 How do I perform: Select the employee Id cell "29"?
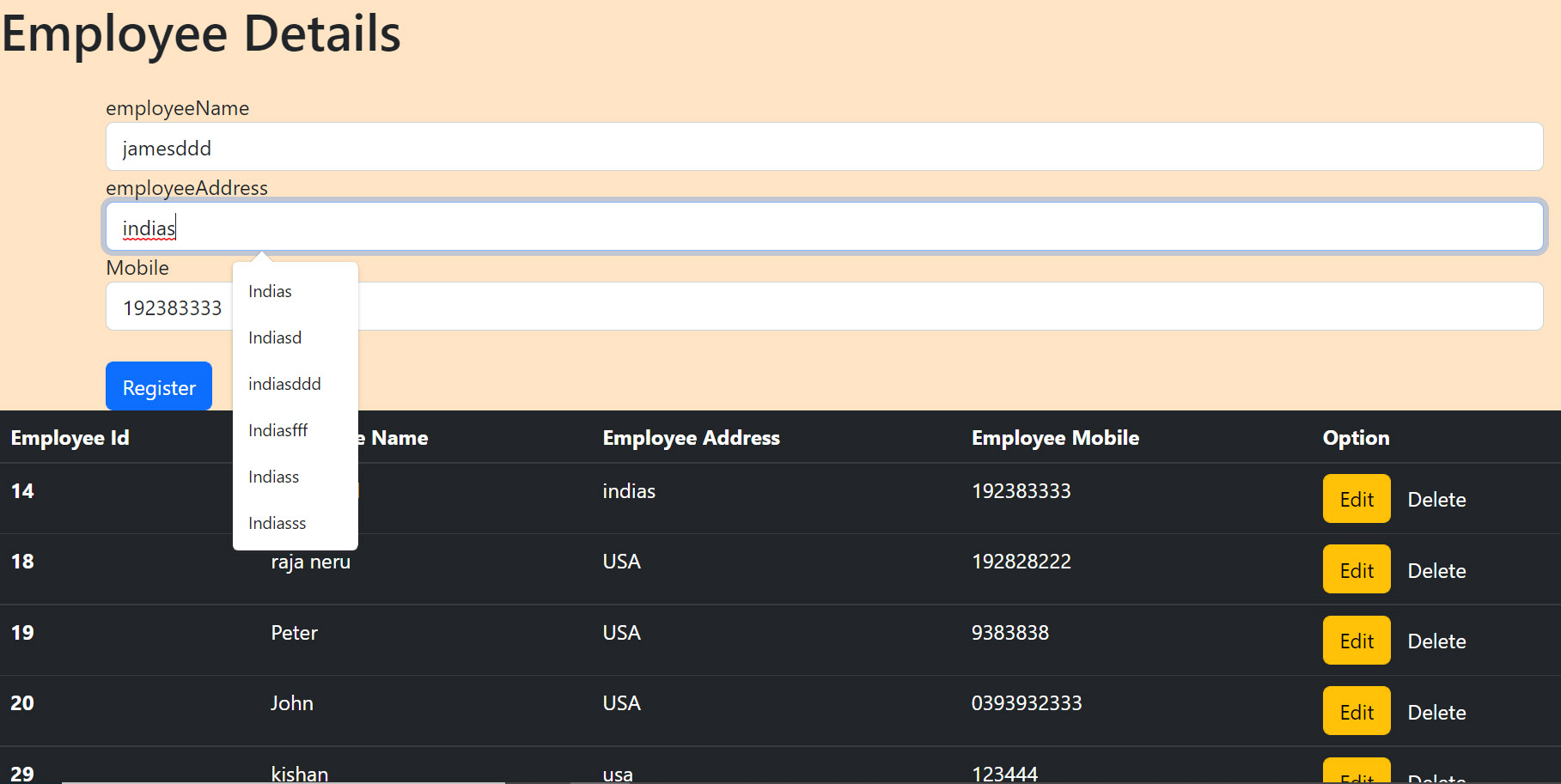22,774
